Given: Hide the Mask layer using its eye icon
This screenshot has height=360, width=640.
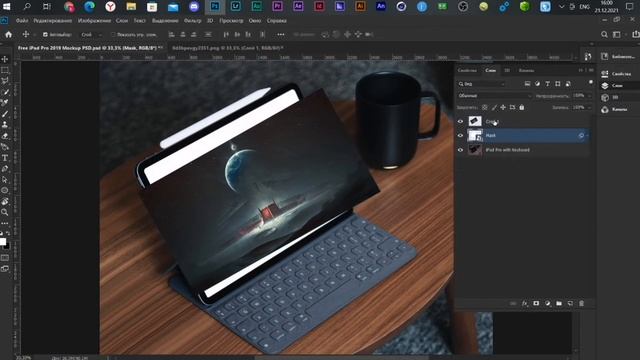Looking at the screenshot, I should (460, 136).
